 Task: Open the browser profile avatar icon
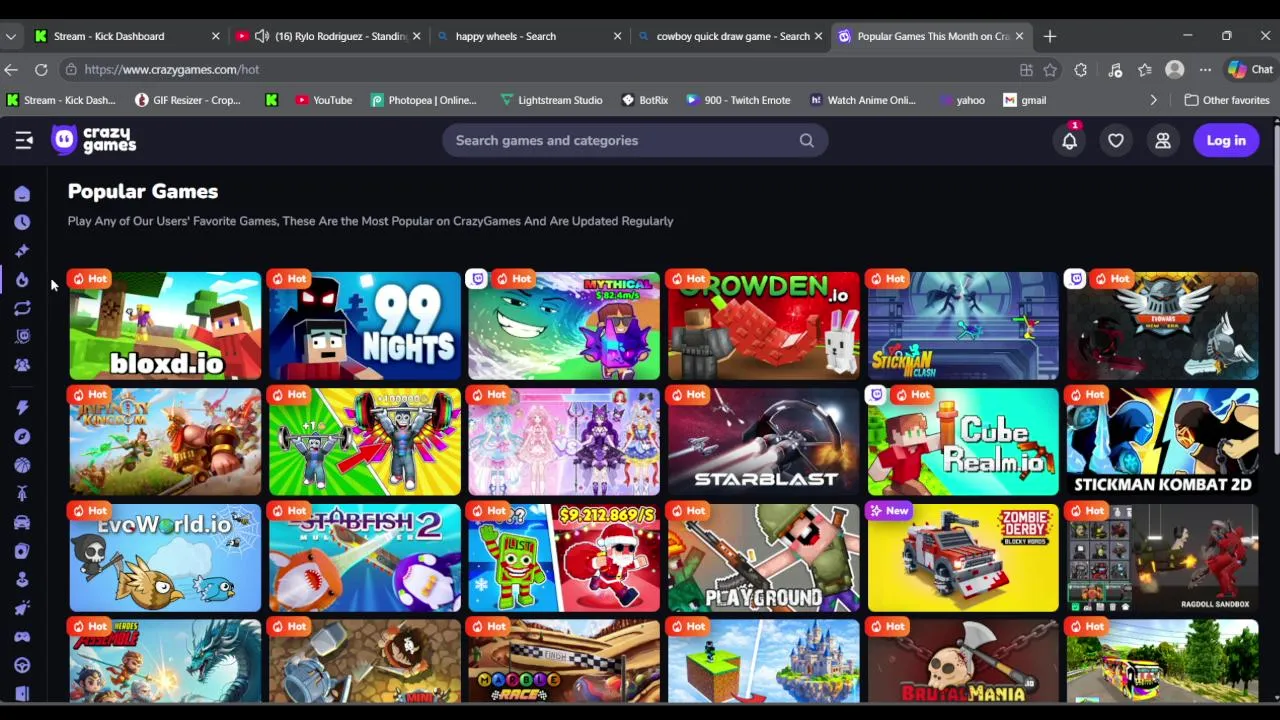pos(1175,70)
